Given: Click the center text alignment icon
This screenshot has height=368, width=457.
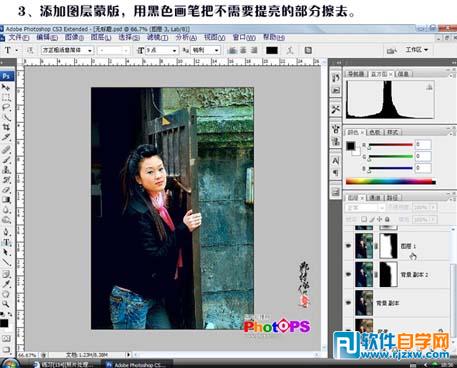Looking at the screenshot, I should 244,50.
